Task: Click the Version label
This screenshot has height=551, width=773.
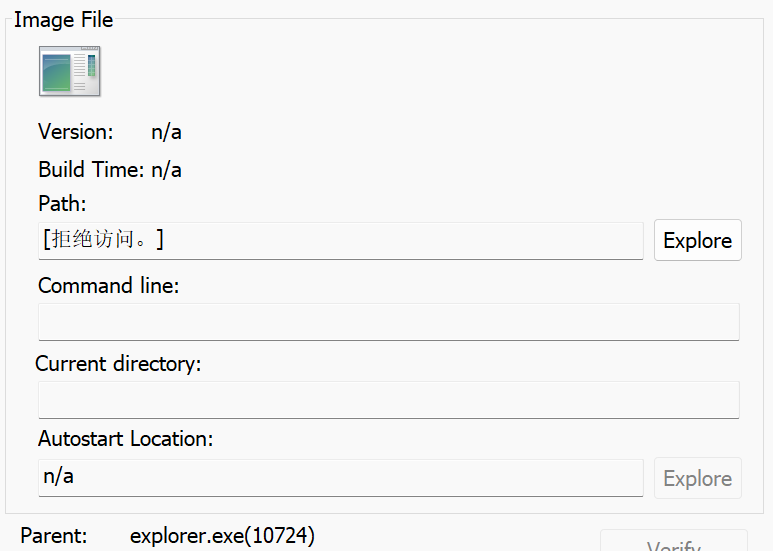Action: [x=75, y=131]
